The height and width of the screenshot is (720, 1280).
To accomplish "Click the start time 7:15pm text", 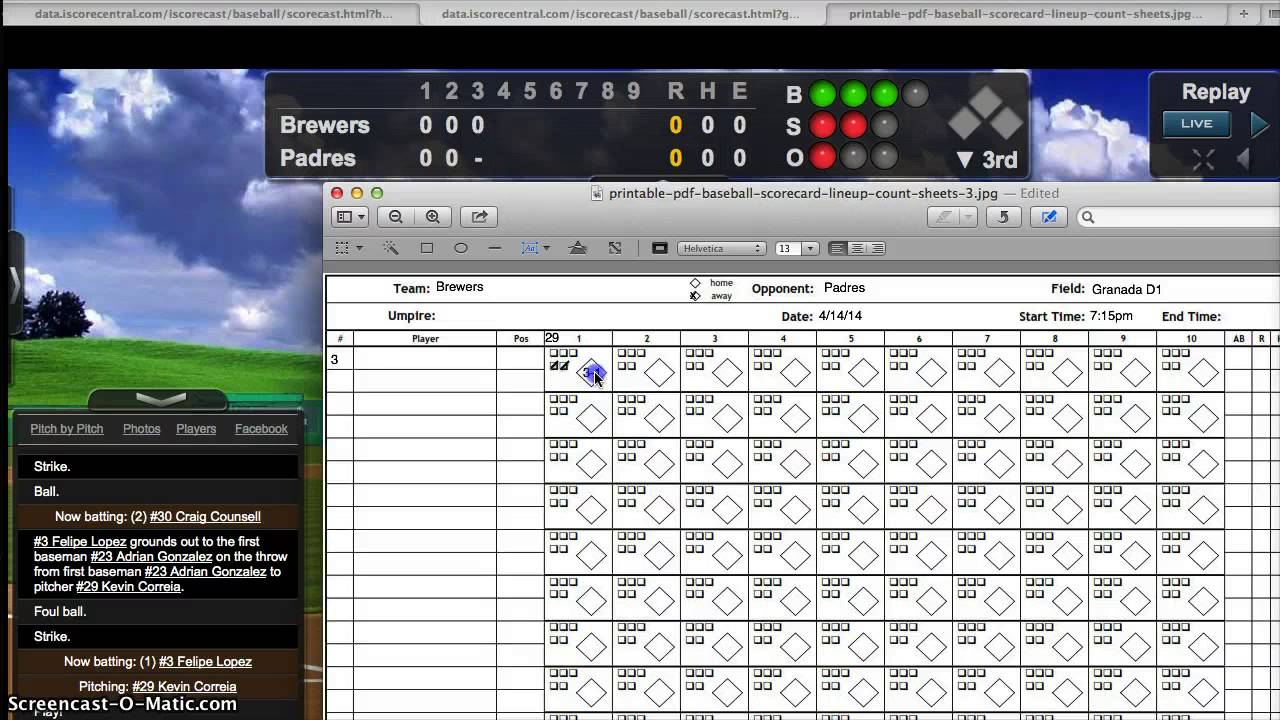I will point(1111,316).
